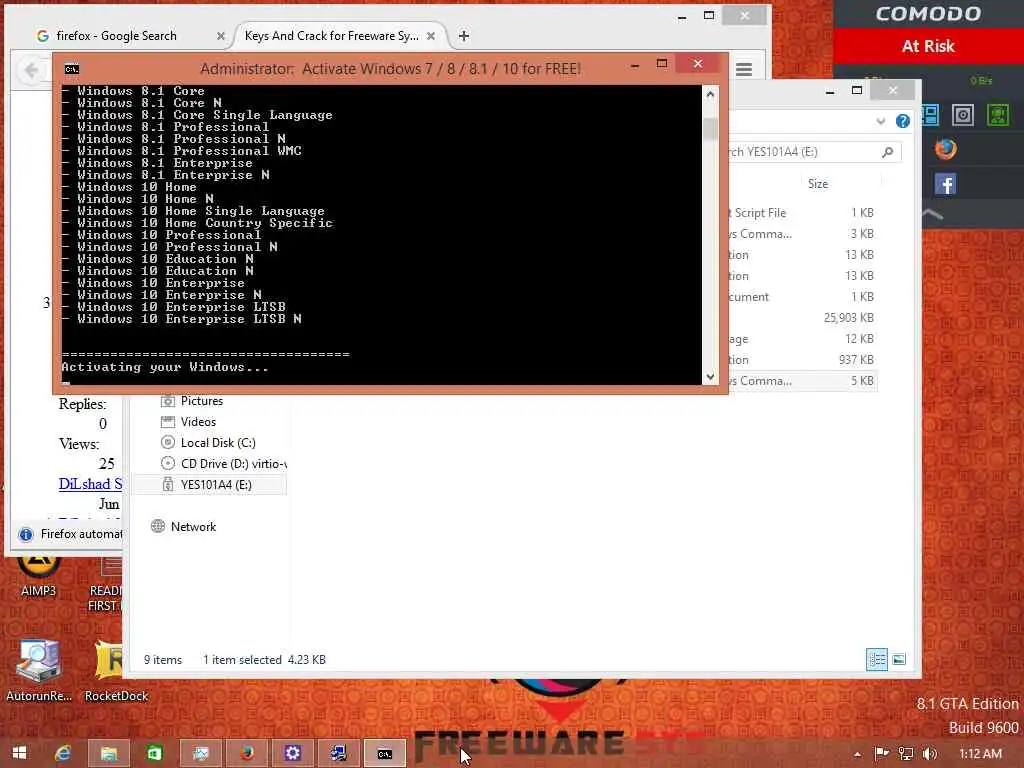
Task: Open the green Store taskbar icon
Action: [x=155, y=753]
